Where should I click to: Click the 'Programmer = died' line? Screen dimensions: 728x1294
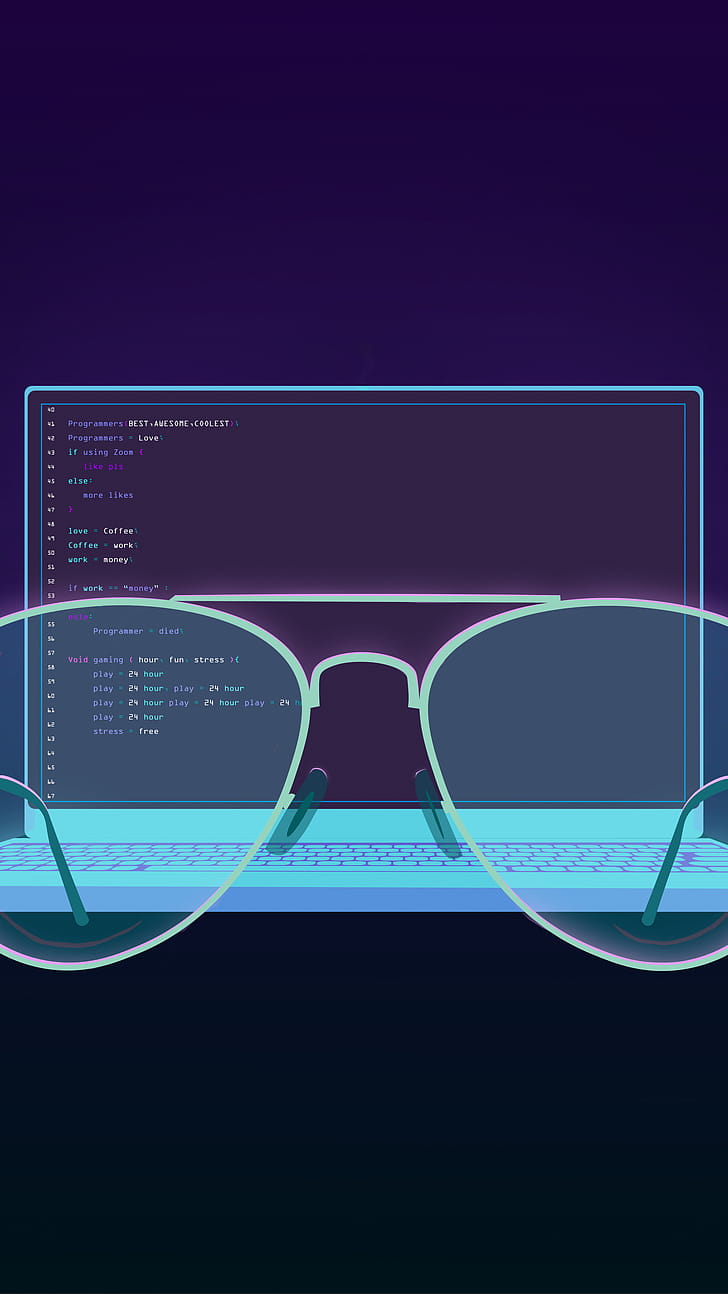click(138, 631)
